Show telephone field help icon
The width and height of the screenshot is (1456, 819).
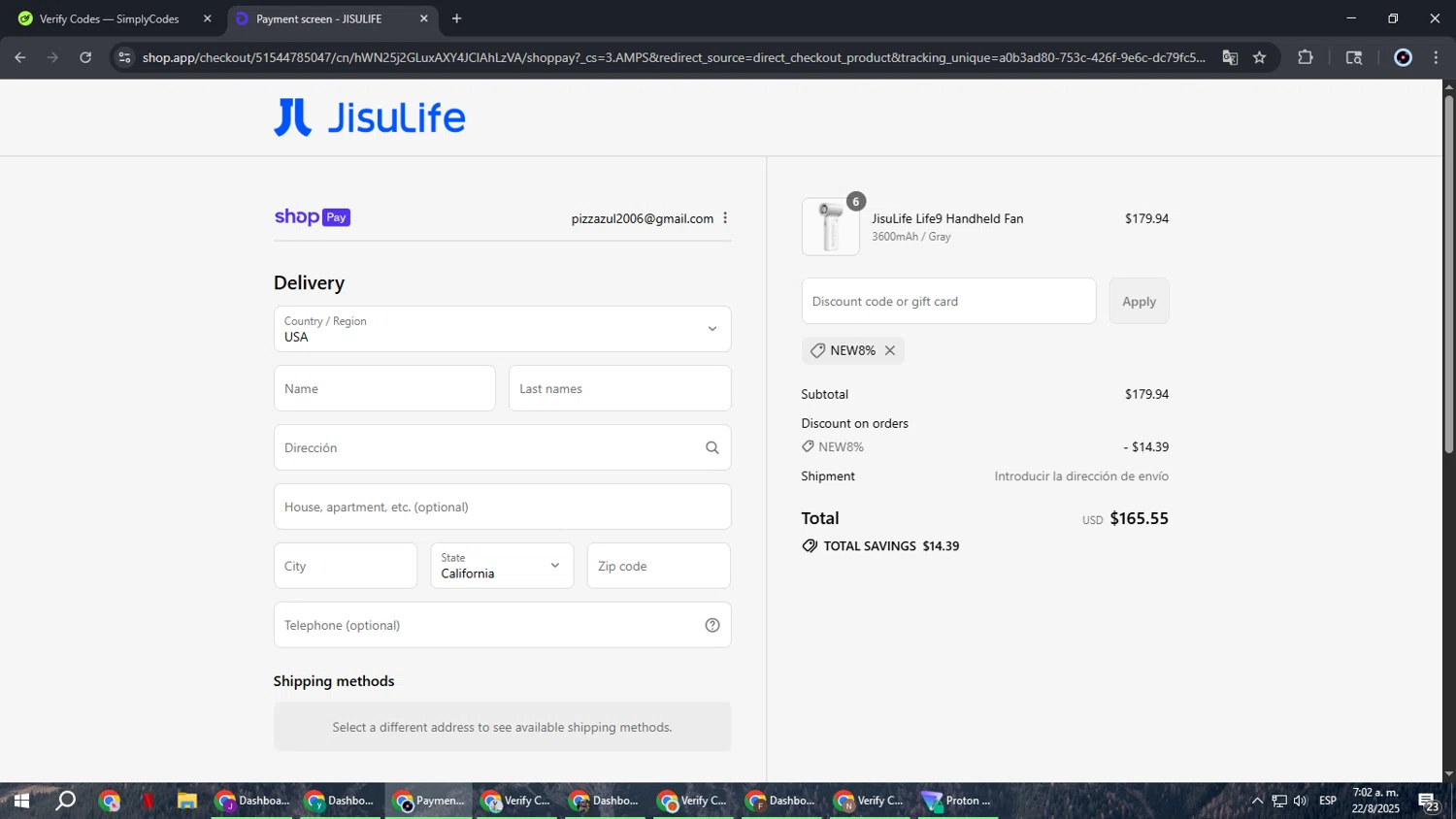point(712,625)
